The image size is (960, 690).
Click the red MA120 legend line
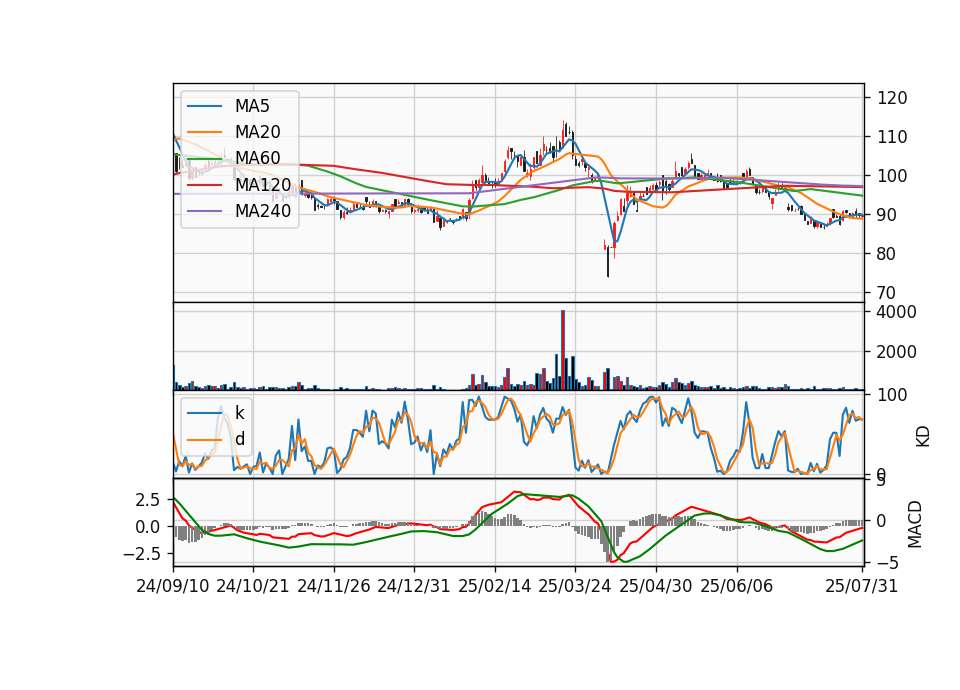click(204, 184)
